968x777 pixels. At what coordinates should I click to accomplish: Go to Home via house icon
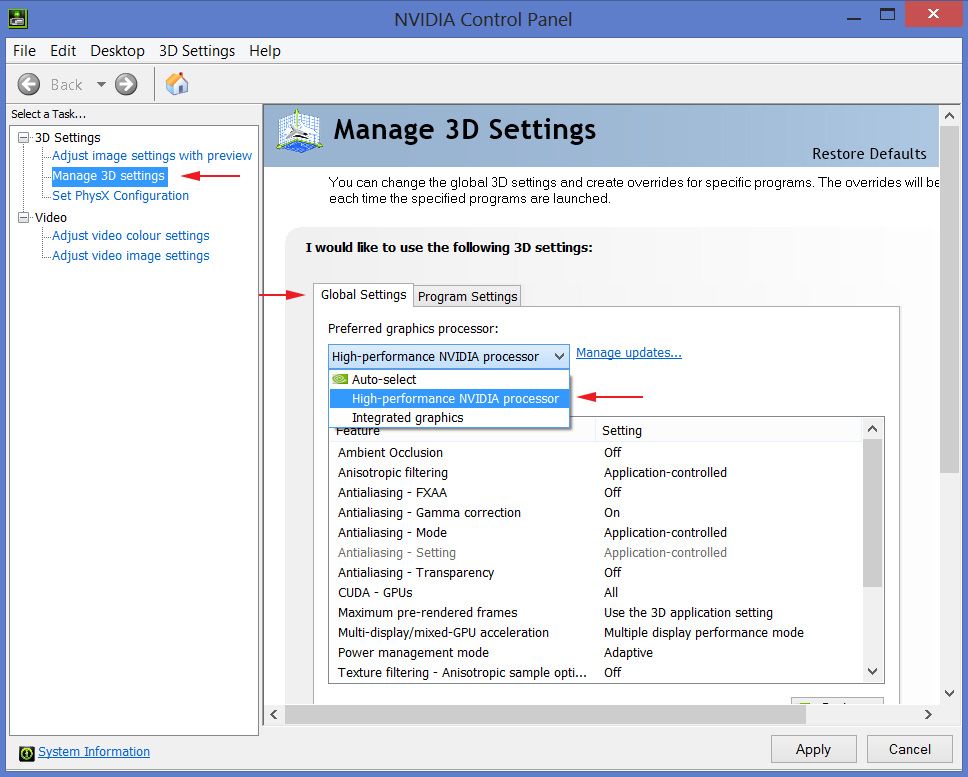tap(177, 84)
